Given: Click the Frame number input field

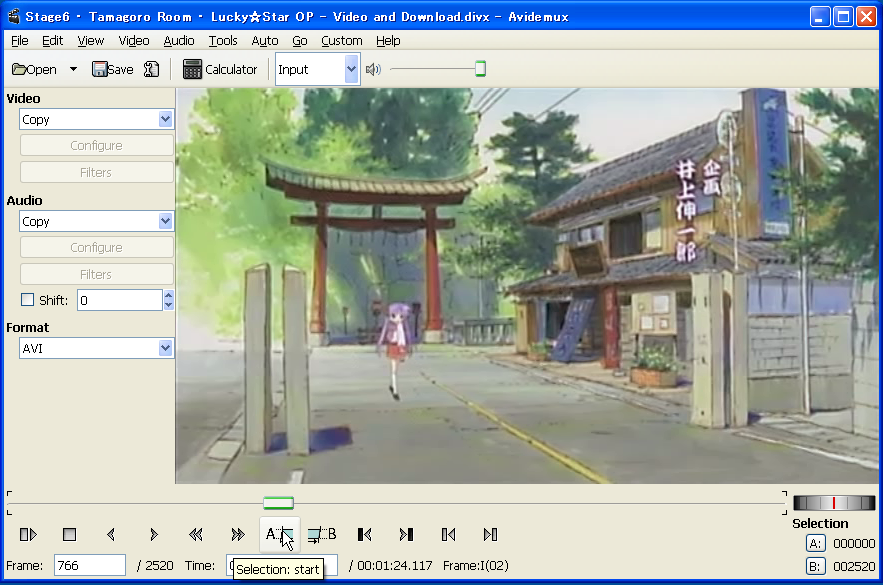Looking at the screenshot, I should pos(90,565).
